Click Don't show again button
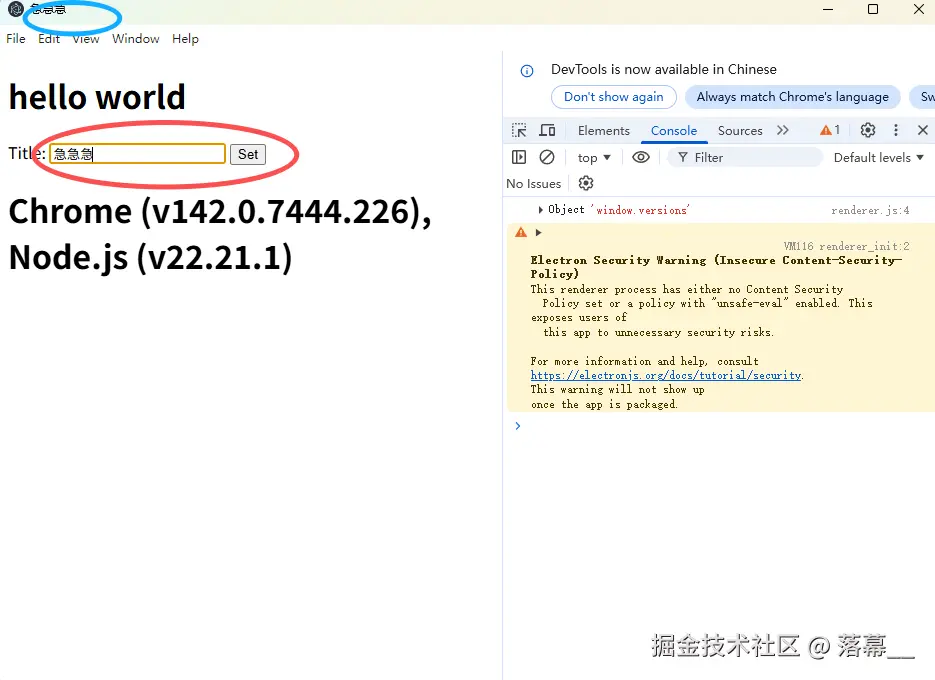Screen dimensions: 935x680 click(x=614, y=97)
